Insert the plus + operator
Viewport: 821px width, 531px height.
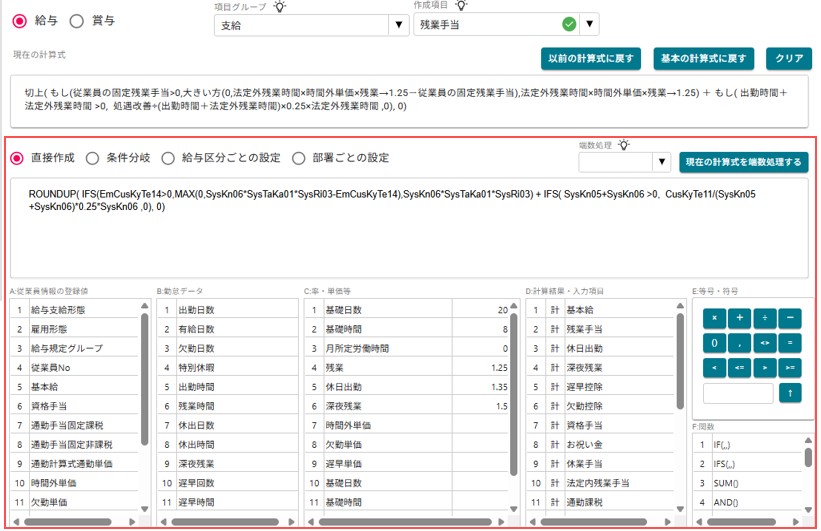click(739, 318)
